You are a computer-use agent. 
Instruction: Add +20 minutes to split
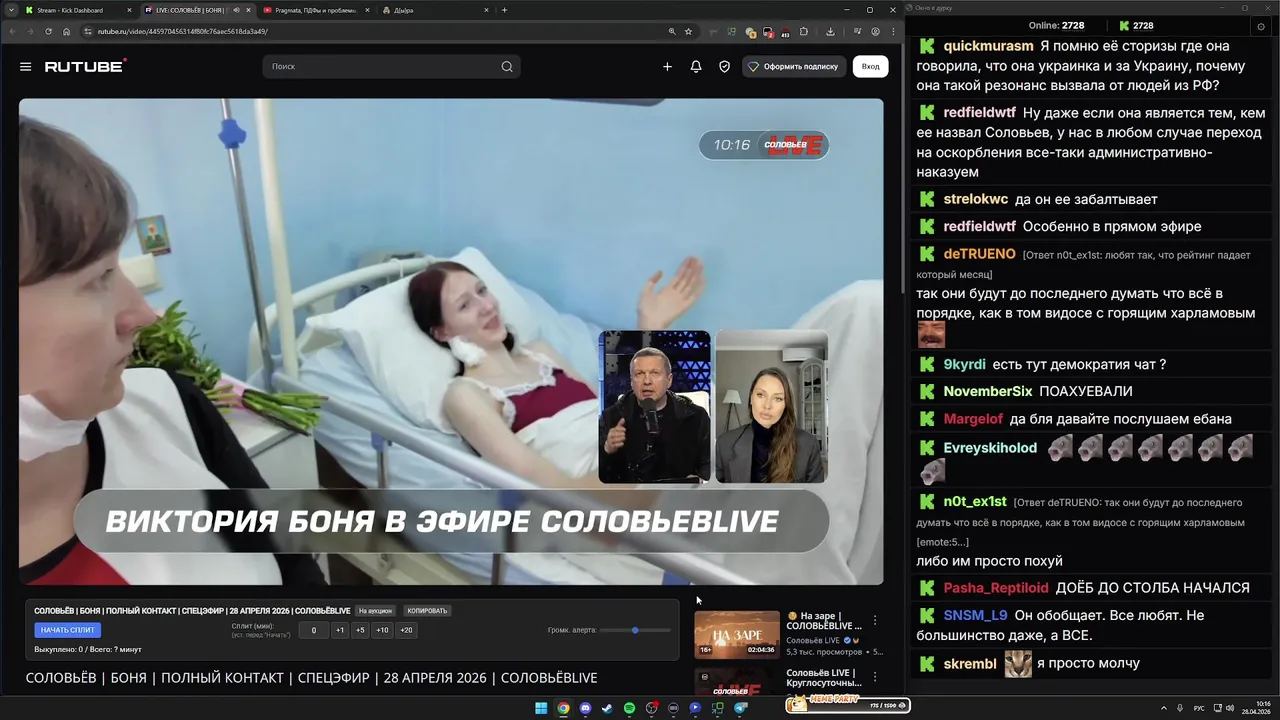tap(406, 630)
